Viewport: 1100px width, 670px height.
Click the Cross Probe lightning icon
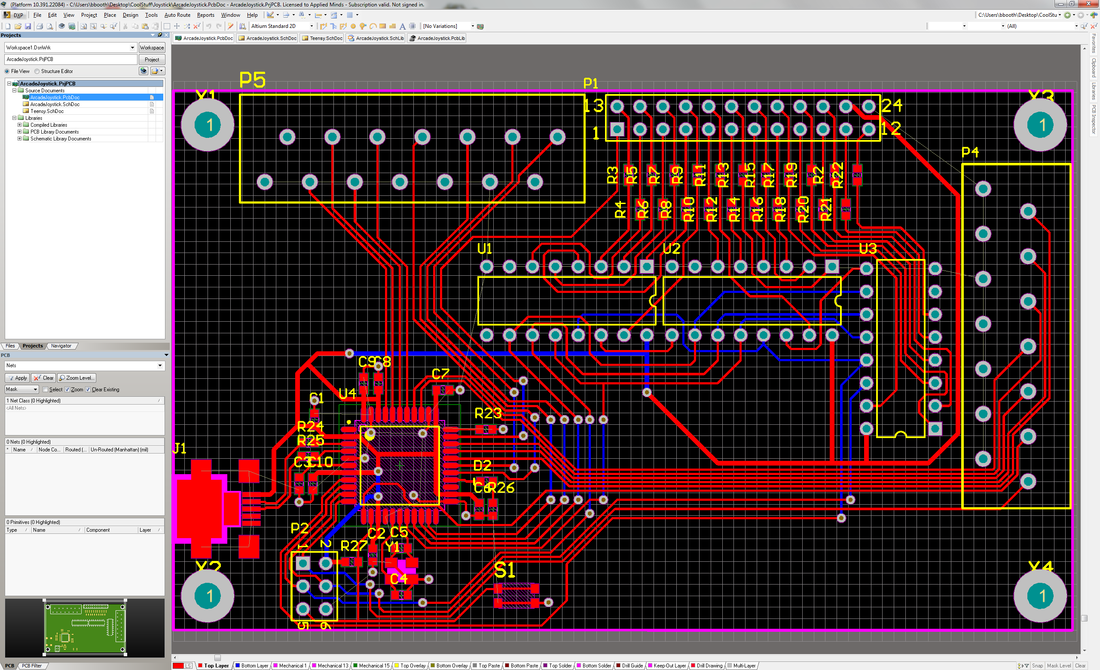(231, 26)
